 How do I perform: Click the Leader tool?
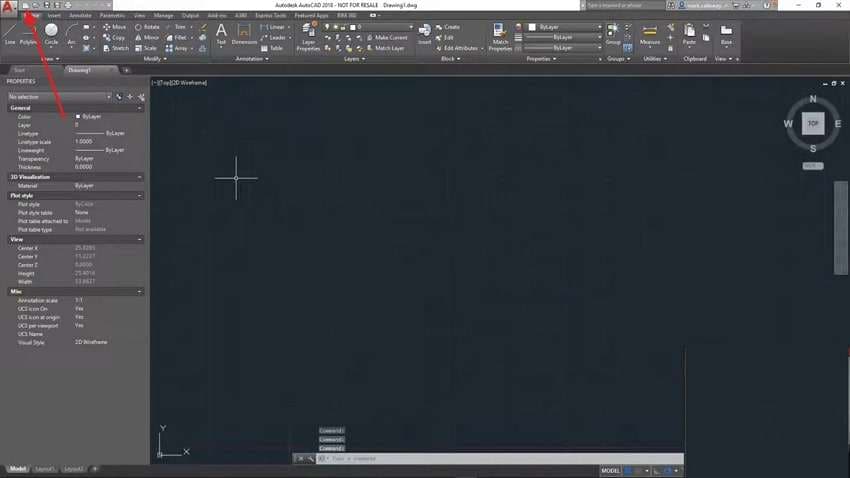274,37
